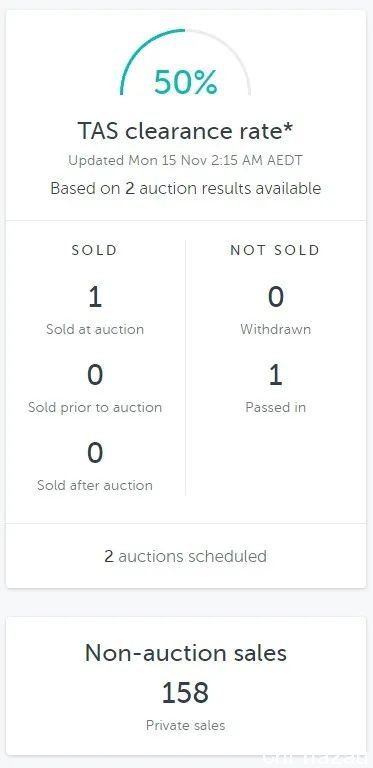The height and width of the screenshot is (768, 373).
Task: Click the Updated Mon 15 Nov timestamp
Action: click(x=186, y=161)
